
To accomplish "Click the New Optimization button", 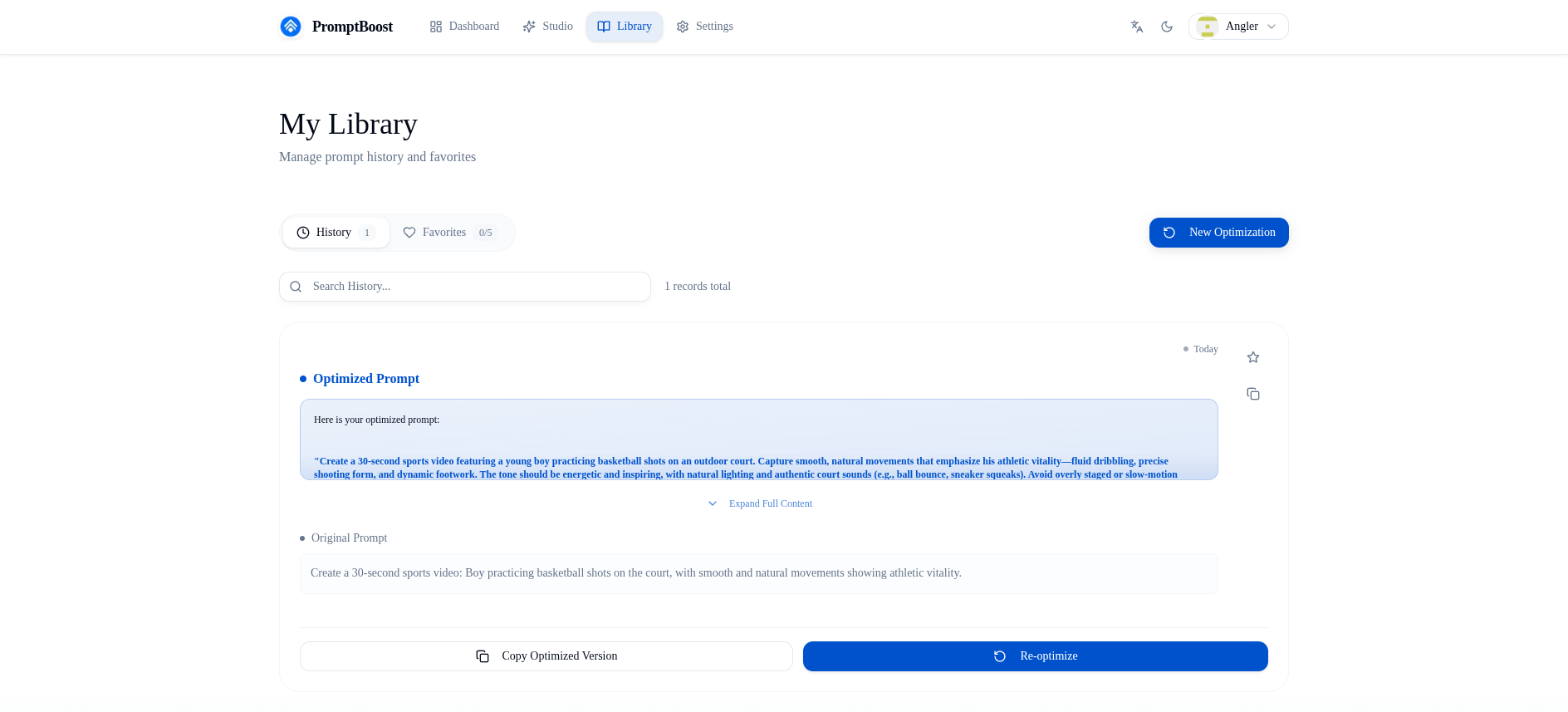I will (x=1218, y=233).
